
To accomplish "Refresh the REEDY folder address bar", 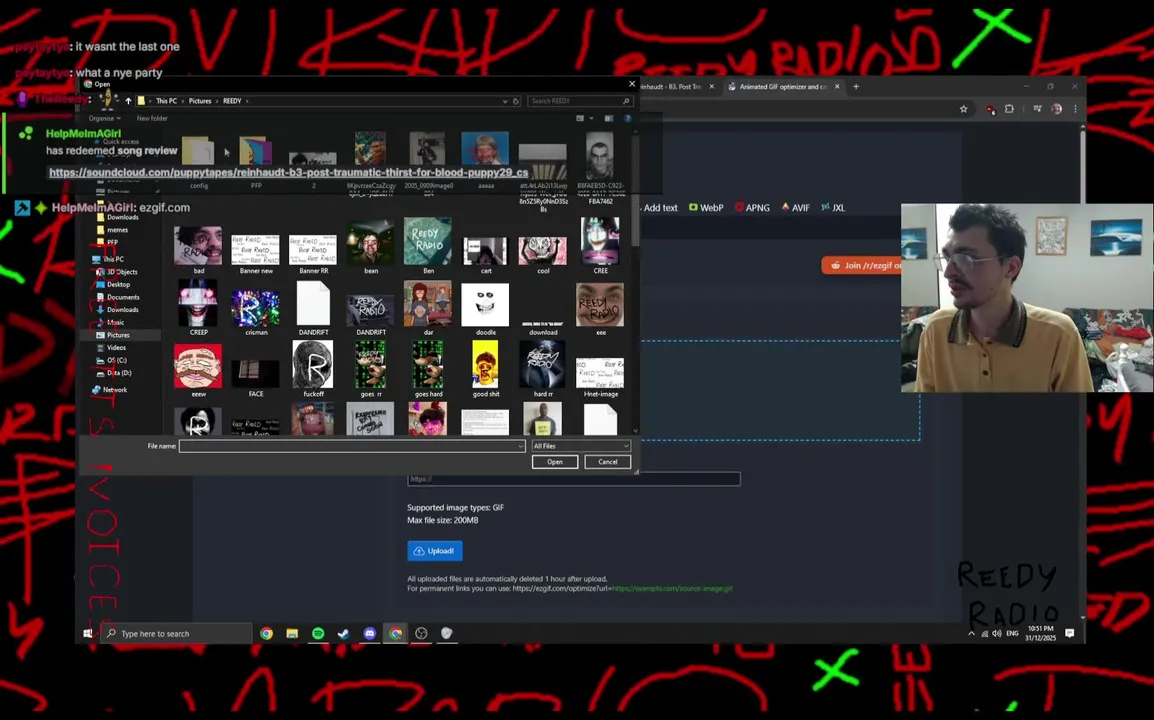I will (516, 101).
